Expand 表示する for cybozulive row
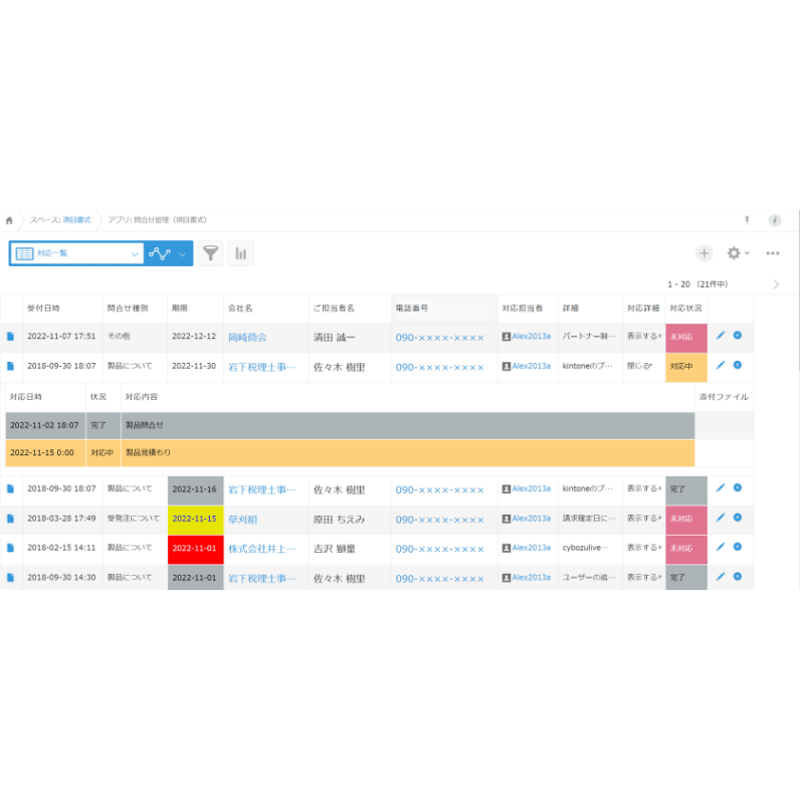The height and width of the screenshot is (800, 800). 644,548
